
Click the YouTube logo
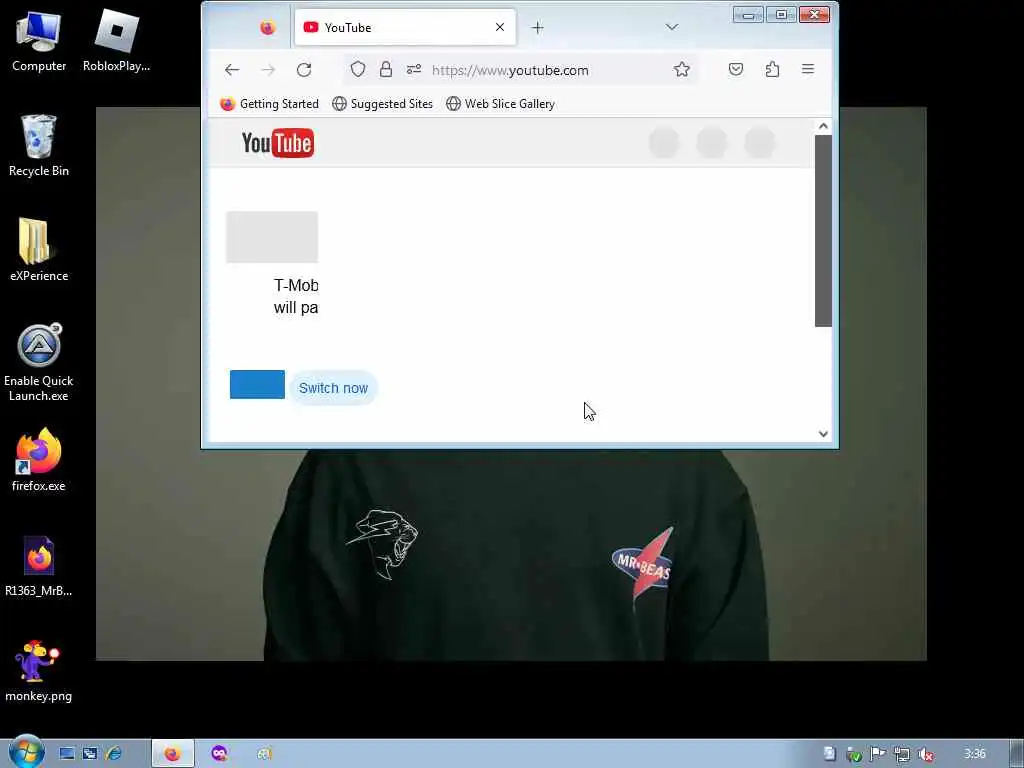tap(278, 143)
